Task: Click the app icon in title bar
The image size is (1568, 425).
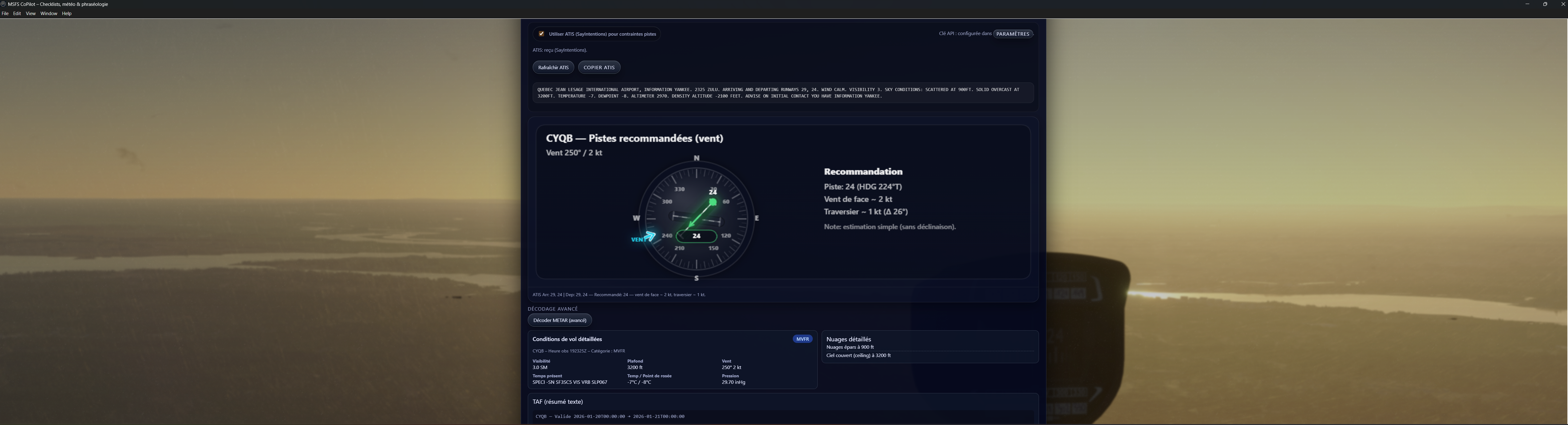Action: pos(4,4)
